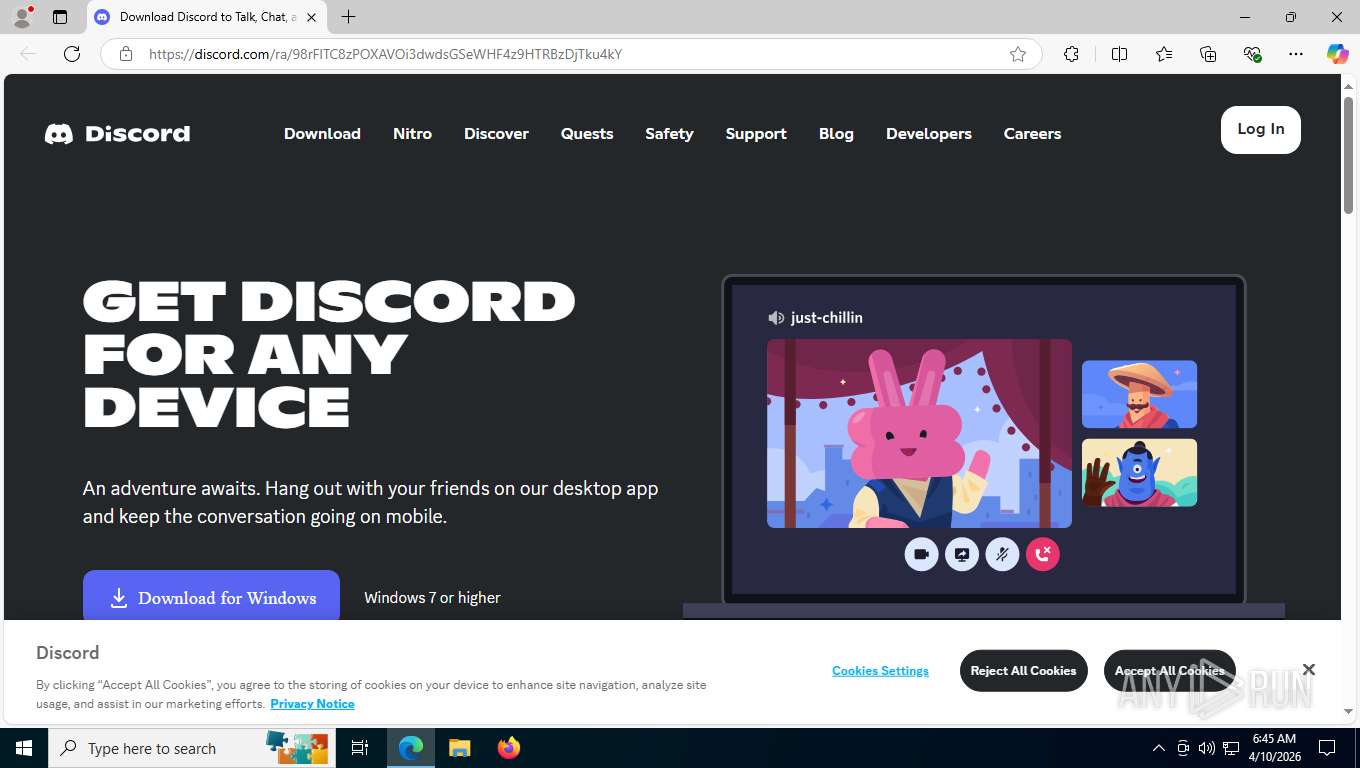
Task: Open the Edge profile icon
Action: (x=22, y=17)
